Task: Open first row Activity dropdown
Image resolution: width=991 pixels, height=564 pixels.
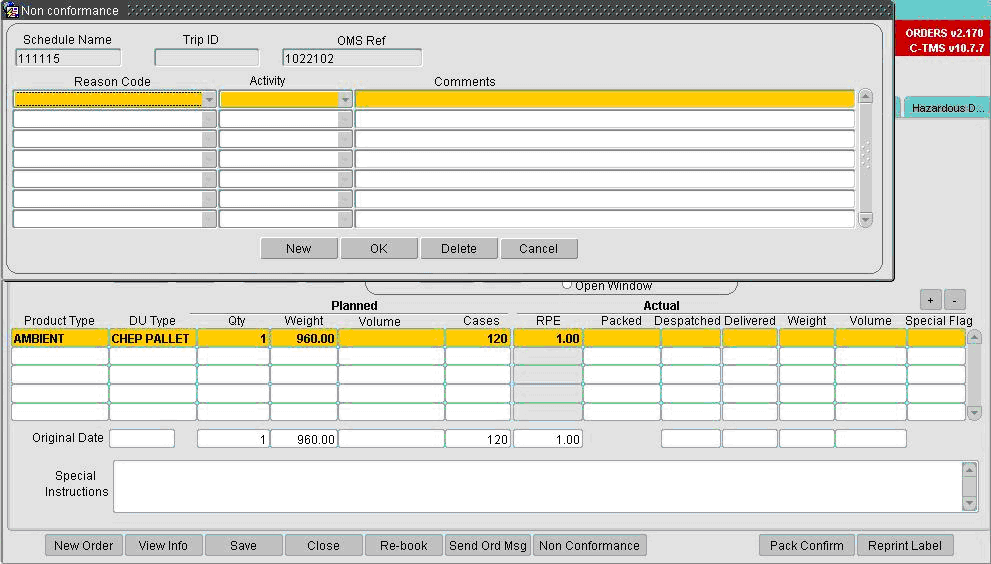Action: (x=344, y=99)
